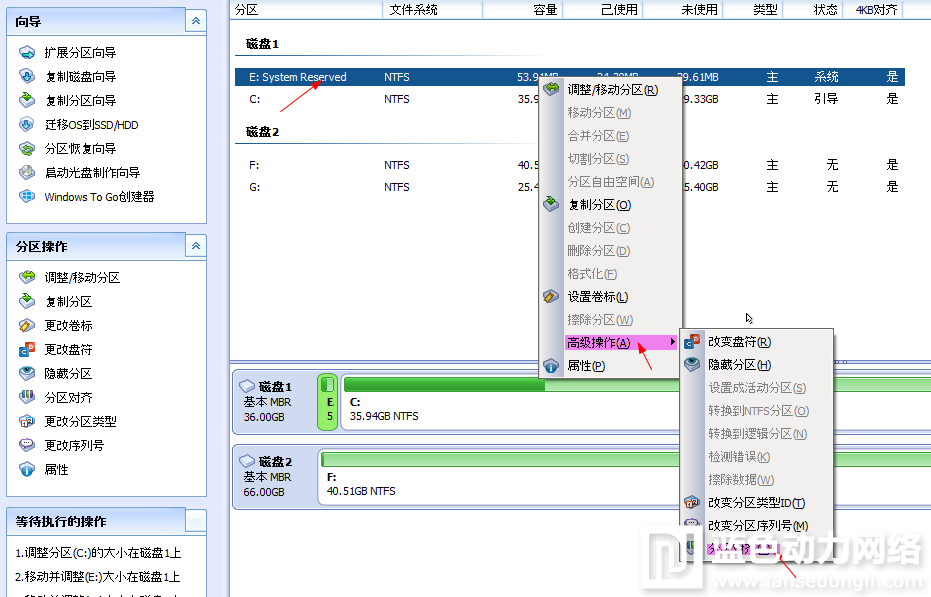Click the Copy Disk Wizard icon (复制磁盘向导)
931x597 pixels.
(27, 76)
